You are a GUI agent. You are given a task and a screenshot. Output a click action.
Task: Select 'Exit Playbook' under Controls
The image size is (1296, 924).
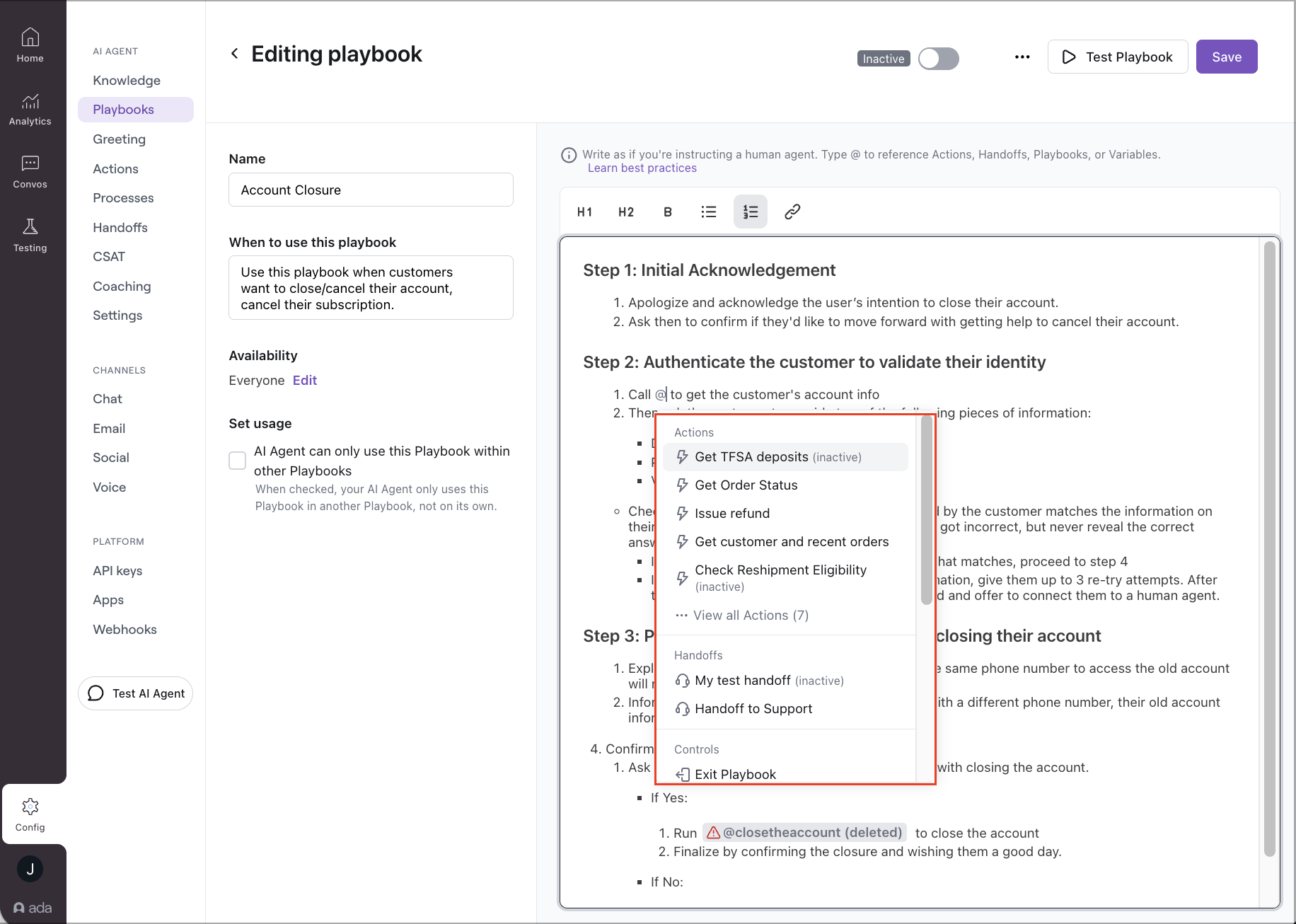click(x=735, y=774)
